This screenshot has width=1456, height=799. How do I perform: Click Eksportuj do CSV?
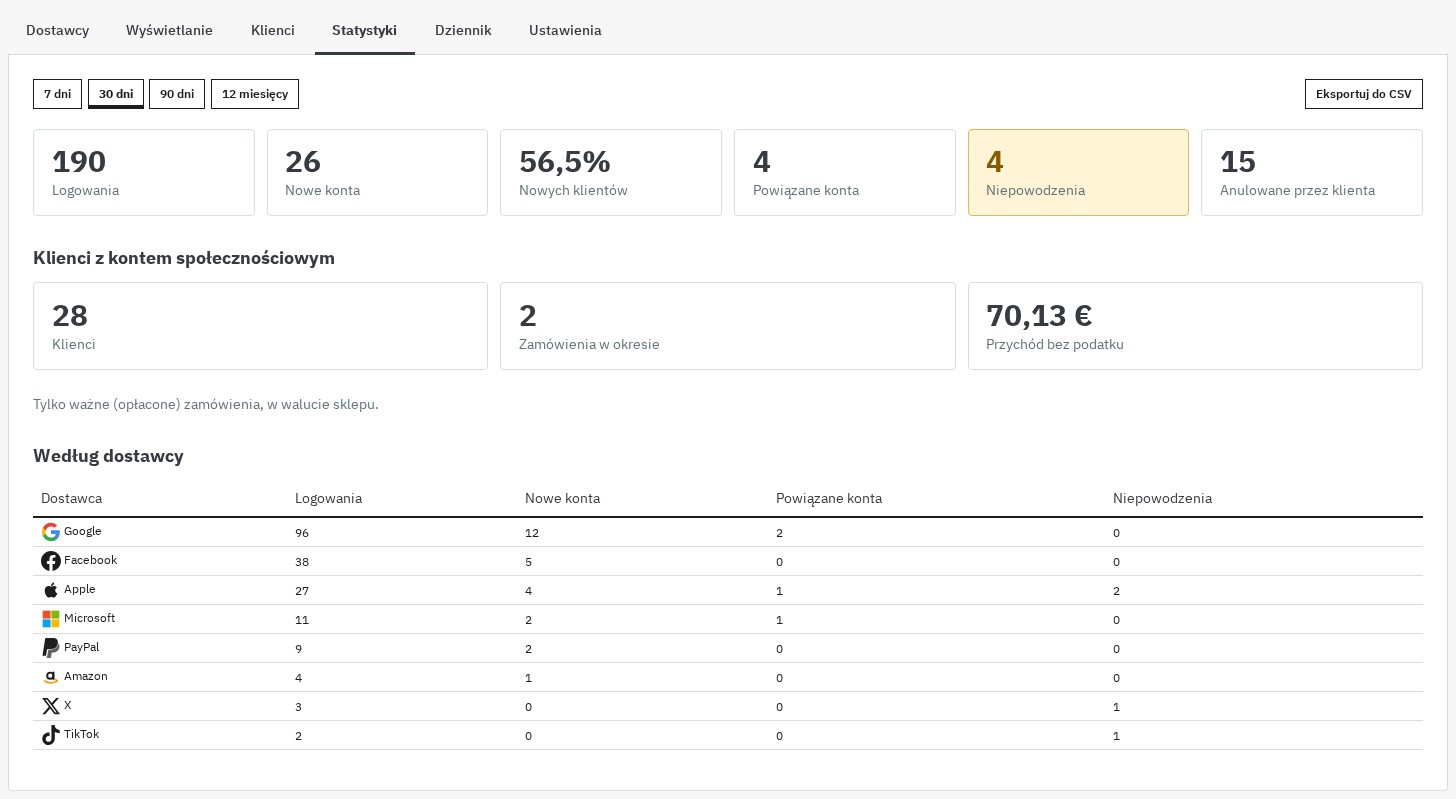(1364, 94)
